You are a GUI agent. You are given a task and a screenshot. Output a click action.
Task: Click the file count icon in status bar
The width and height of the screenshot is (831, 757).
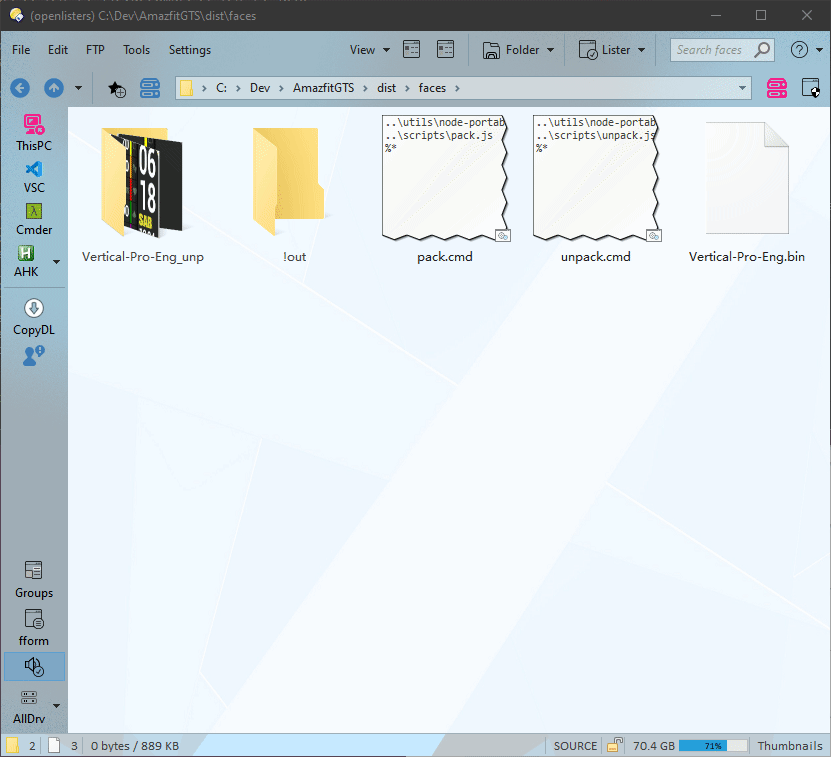coord(54,745)
